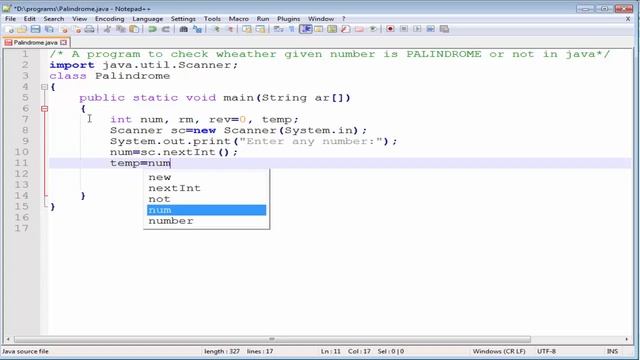Open the Encoding menu
Screen dimensions: 640x360
pyautogui.click(x=109, y=19)
